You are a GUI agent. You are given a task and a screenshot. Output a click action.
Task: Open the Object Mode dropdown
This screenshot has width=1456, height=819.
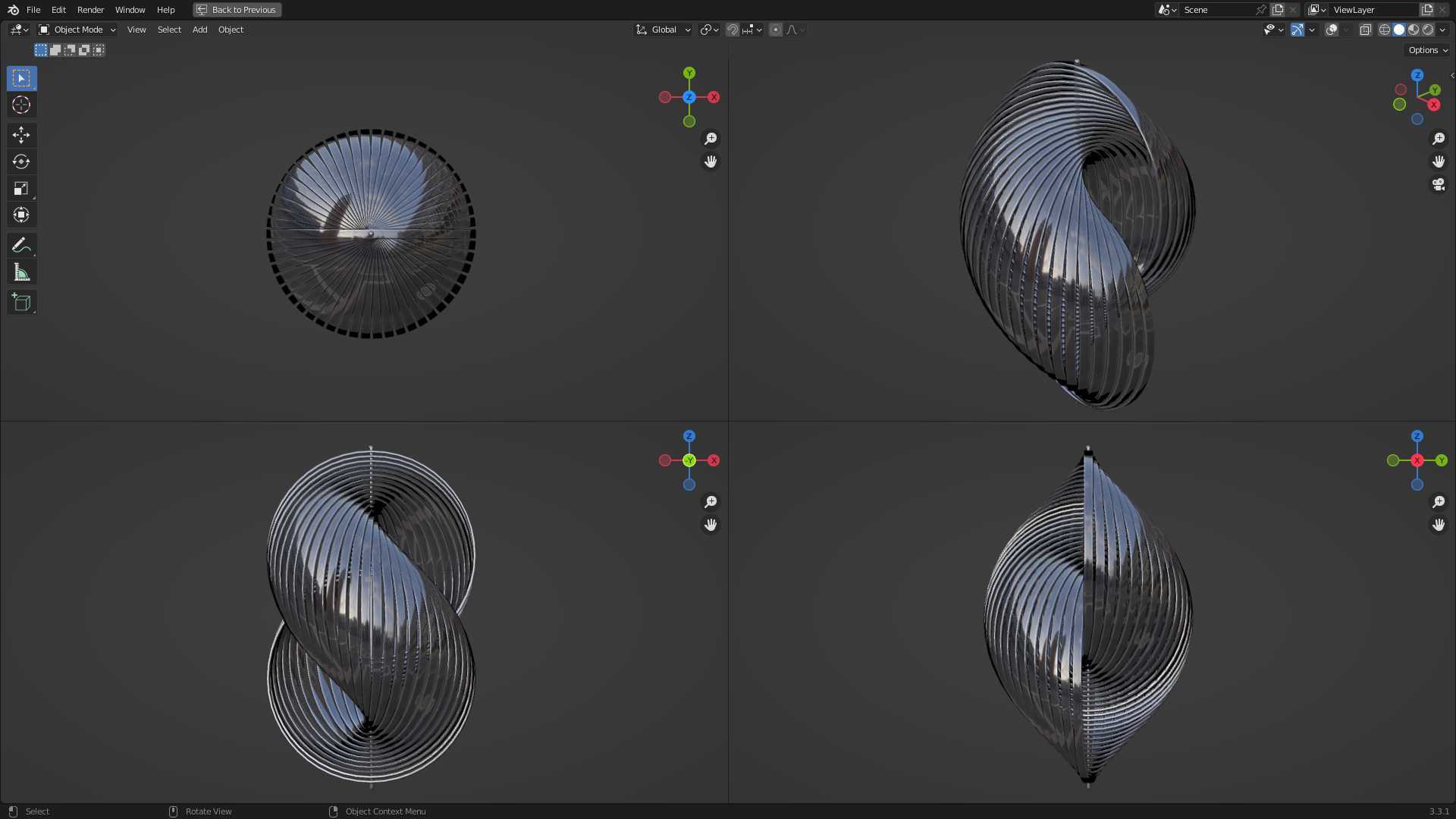(77, 30)
